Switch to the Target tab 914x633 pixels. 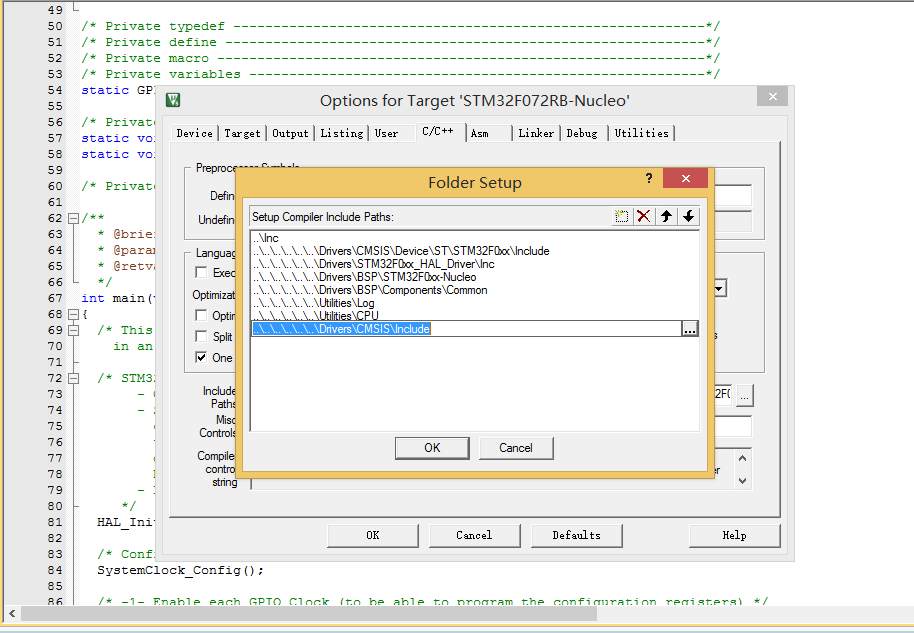pyautogui.click(x=242, y=133)
